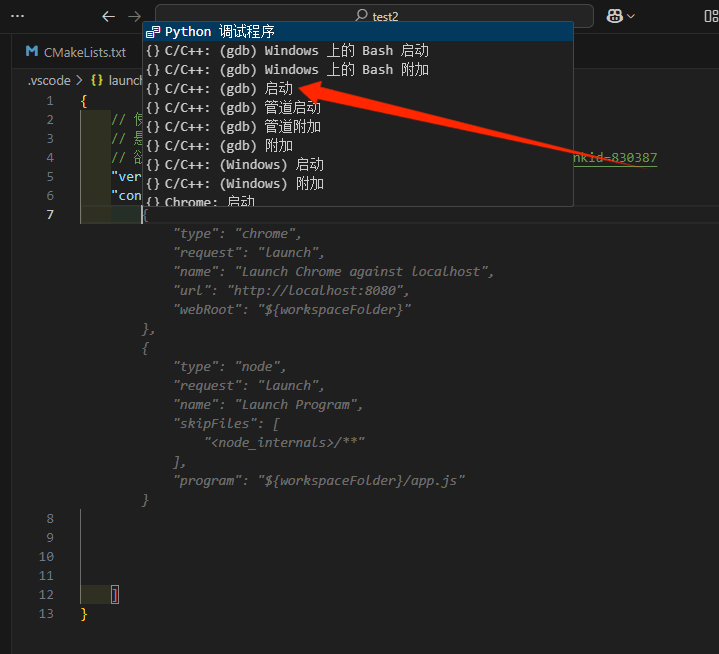Switch to the CMakeLists.txt tab
This screenshot has width=719, height=654.
pos(84,52)
